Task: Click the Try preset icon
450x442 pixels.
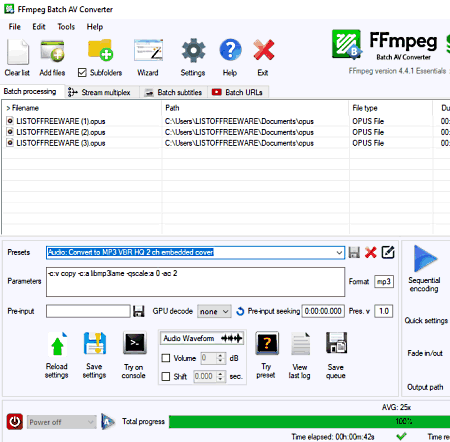Action: pos(267,343)
